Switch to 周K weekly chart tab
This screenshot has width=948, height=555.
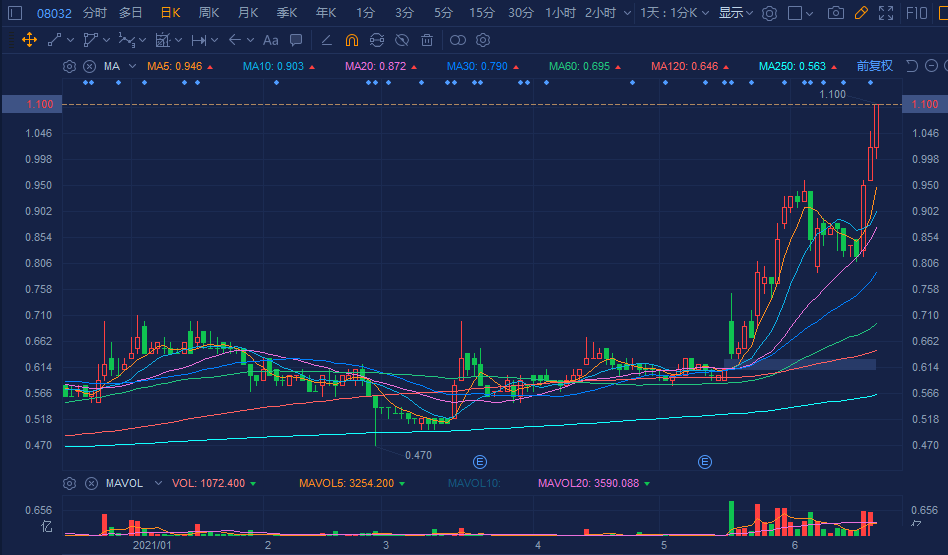point(209,13)
